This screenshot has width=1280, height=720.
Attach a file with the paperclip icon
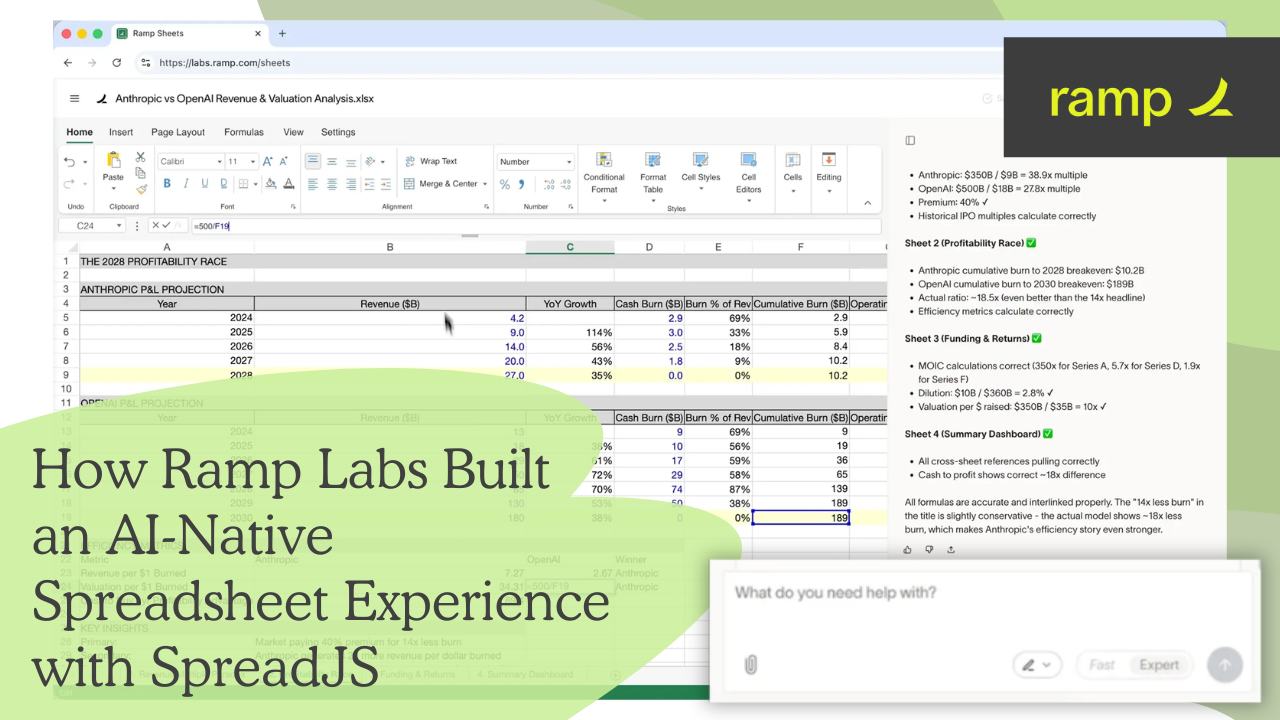(751, 665)
